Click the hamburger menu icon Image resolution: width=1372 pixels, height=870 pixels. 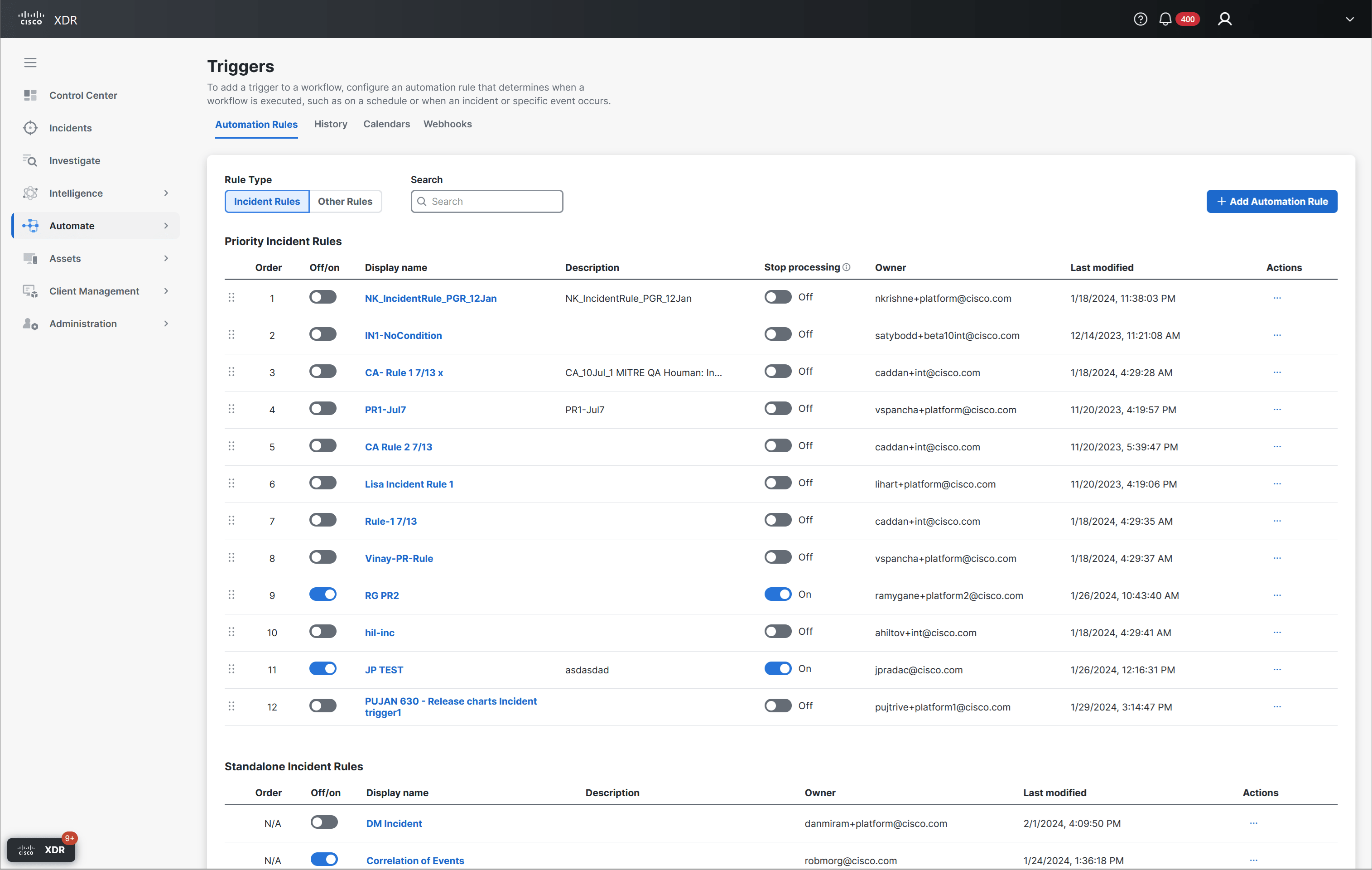(x=30, y=63)
